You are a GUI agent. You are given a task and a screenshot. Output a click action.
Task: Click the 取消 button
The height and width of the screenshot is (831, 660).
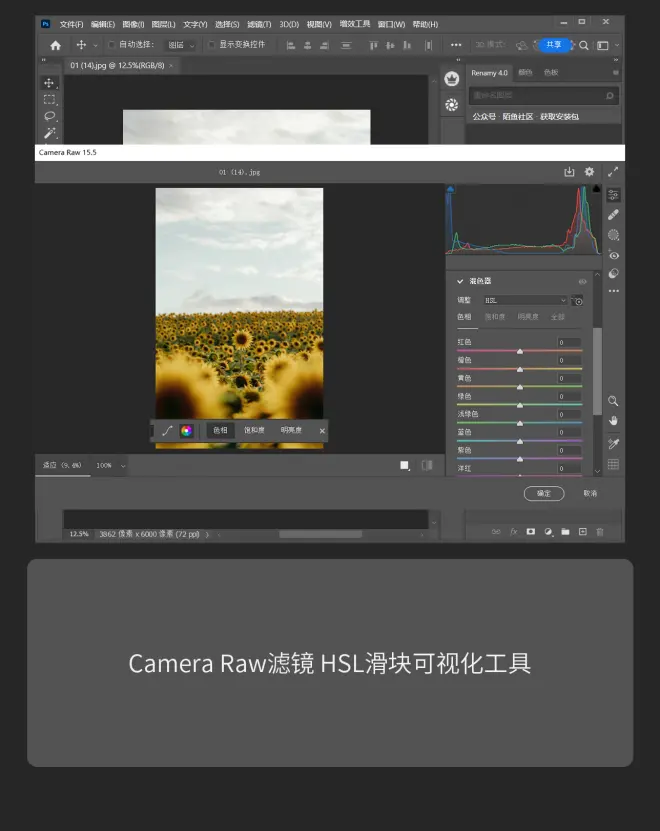(x=590, y=493)
